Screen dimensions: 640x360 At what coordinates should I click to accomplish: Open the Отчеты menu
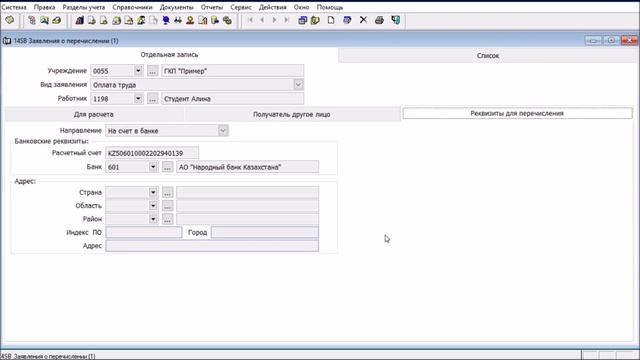(212, 7)
